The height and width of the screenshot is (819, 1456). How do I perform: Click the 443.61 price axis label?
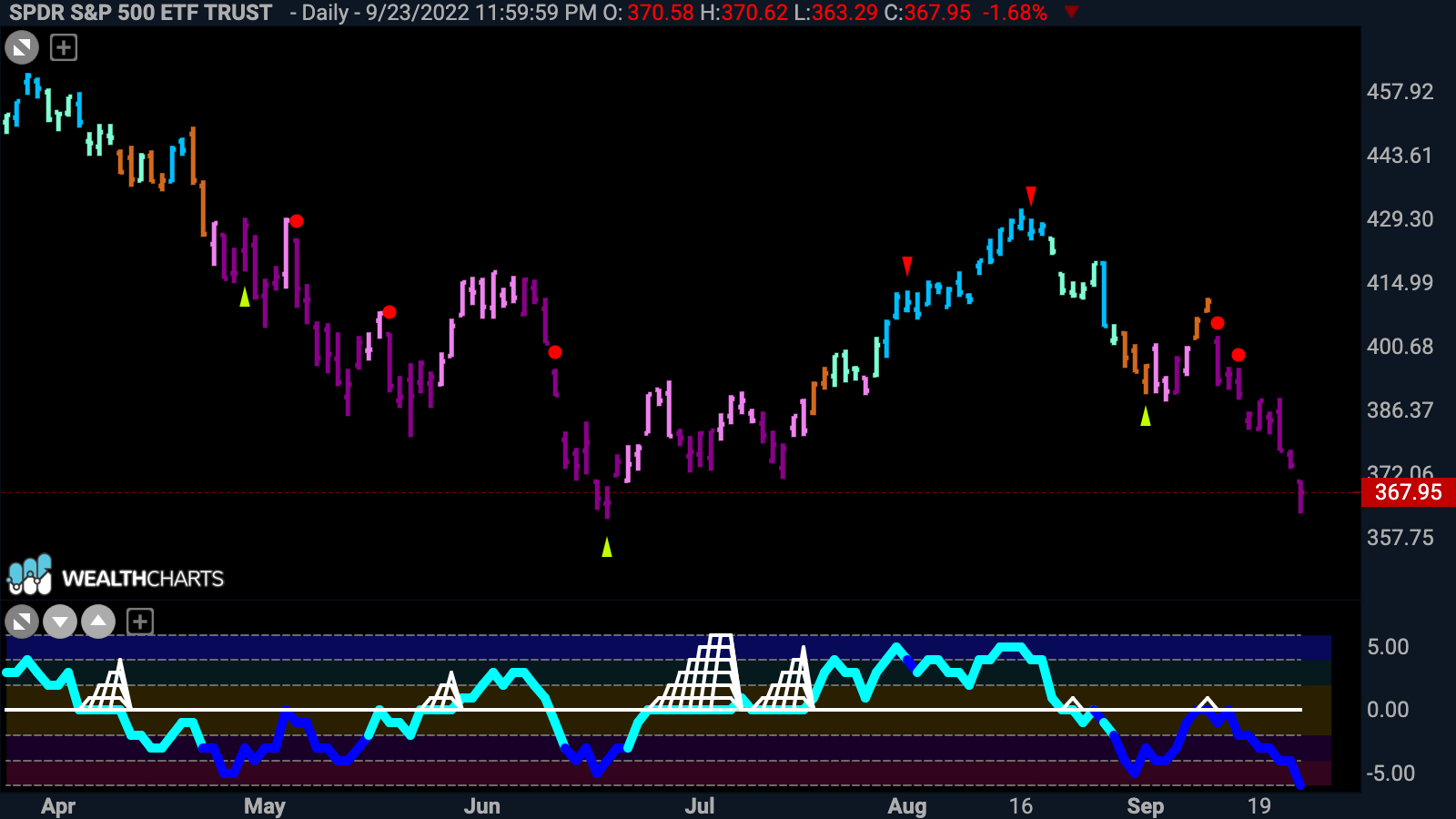click(x=1400, y=156)
